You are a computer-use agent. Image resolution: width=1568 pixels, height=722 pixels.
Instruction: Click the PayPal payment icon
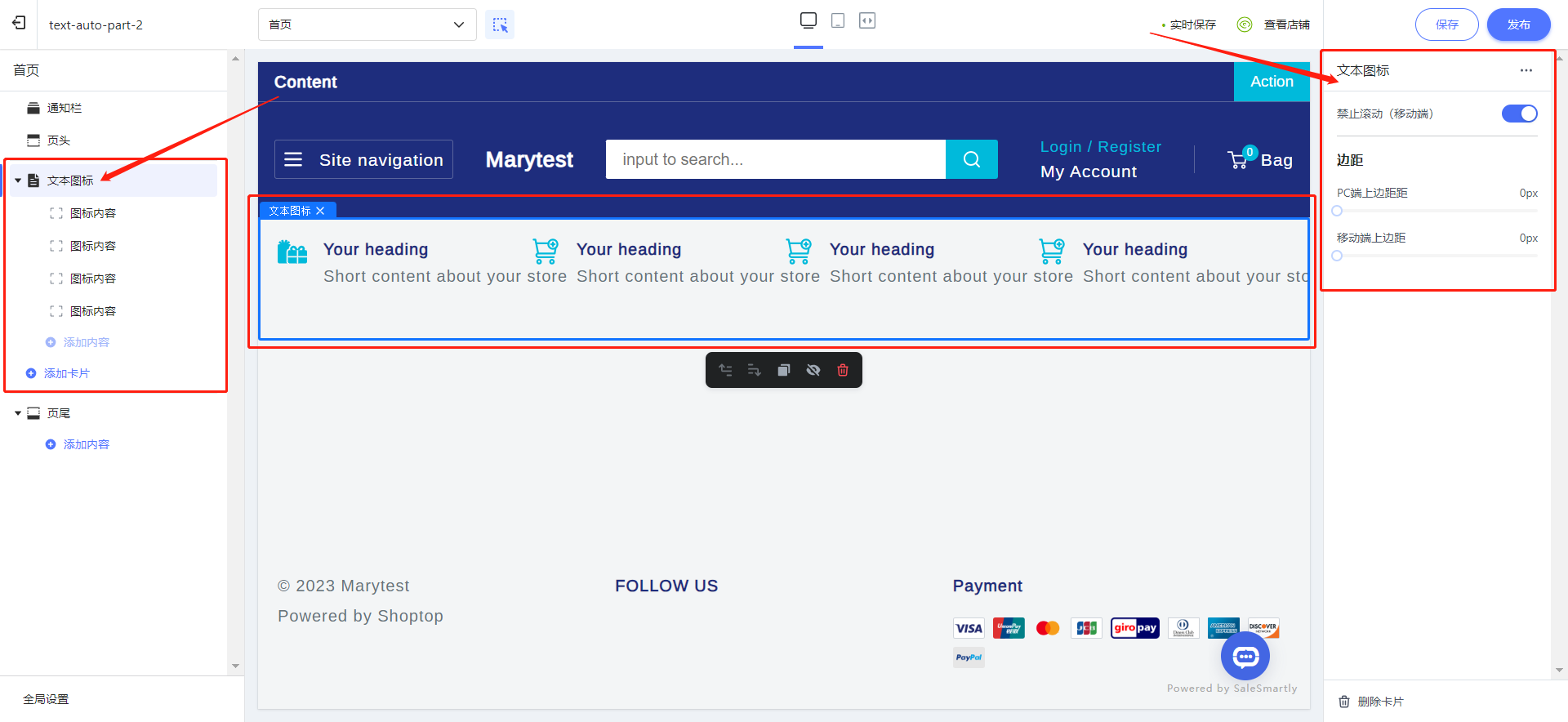969,657
